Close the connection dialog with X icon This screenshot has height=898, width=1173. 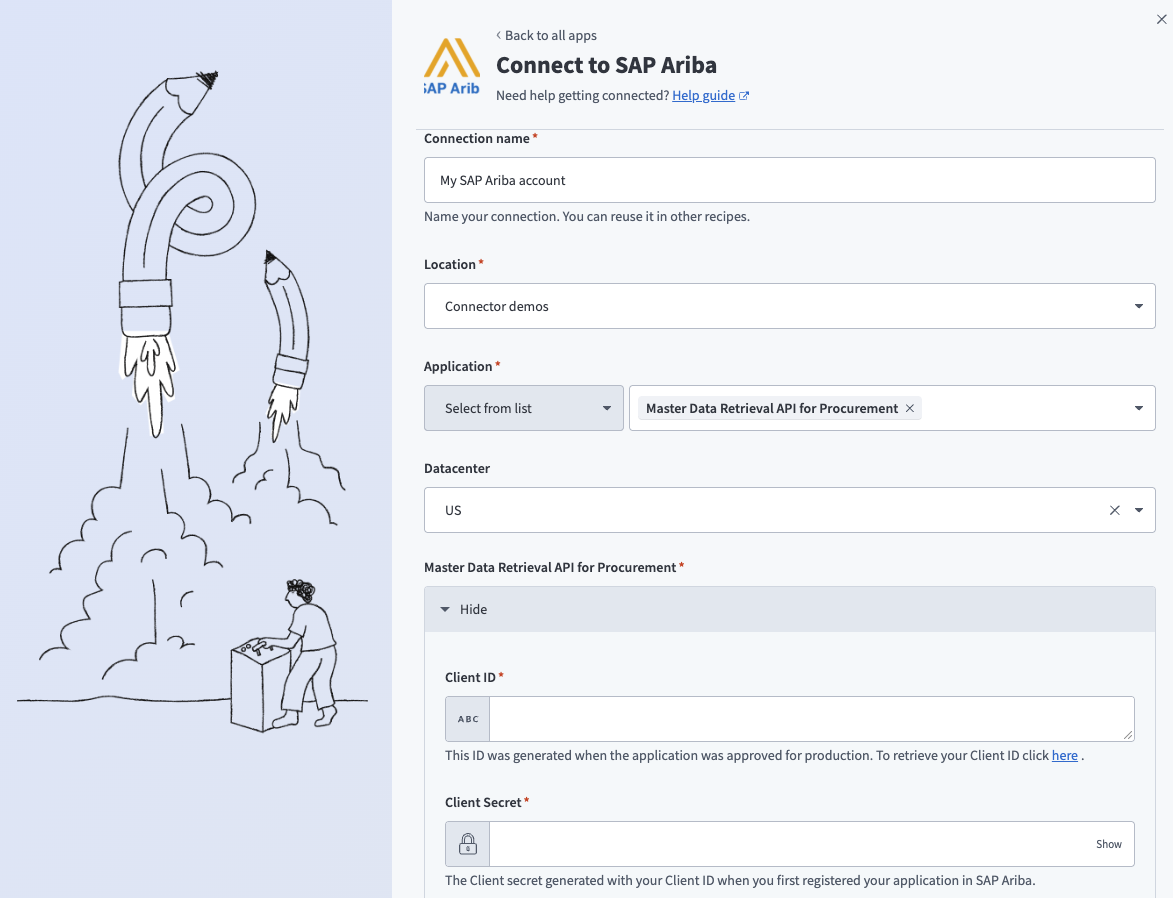1161,20
